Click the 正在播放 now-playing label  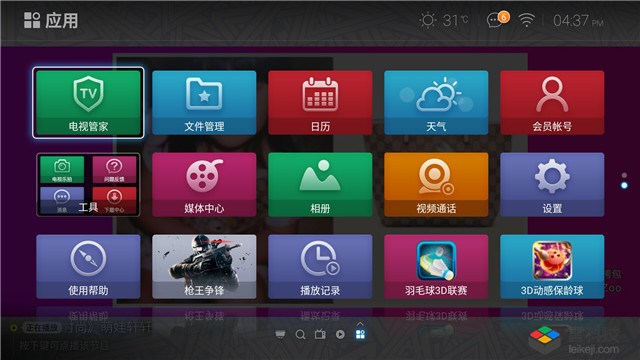tap(42, 328)
